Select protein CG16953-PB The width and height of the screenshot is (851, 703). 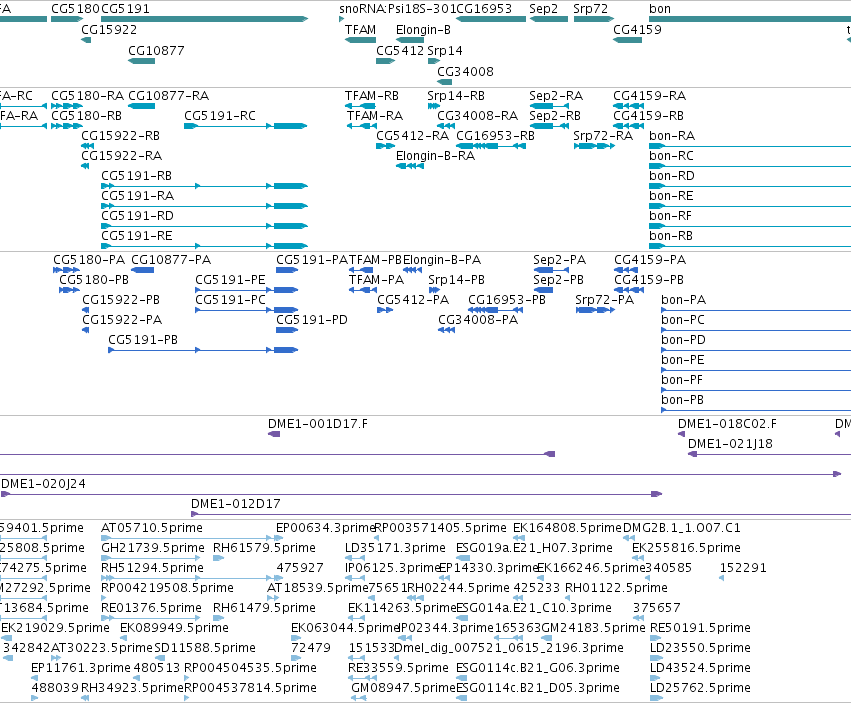click(x=496, y=310)
